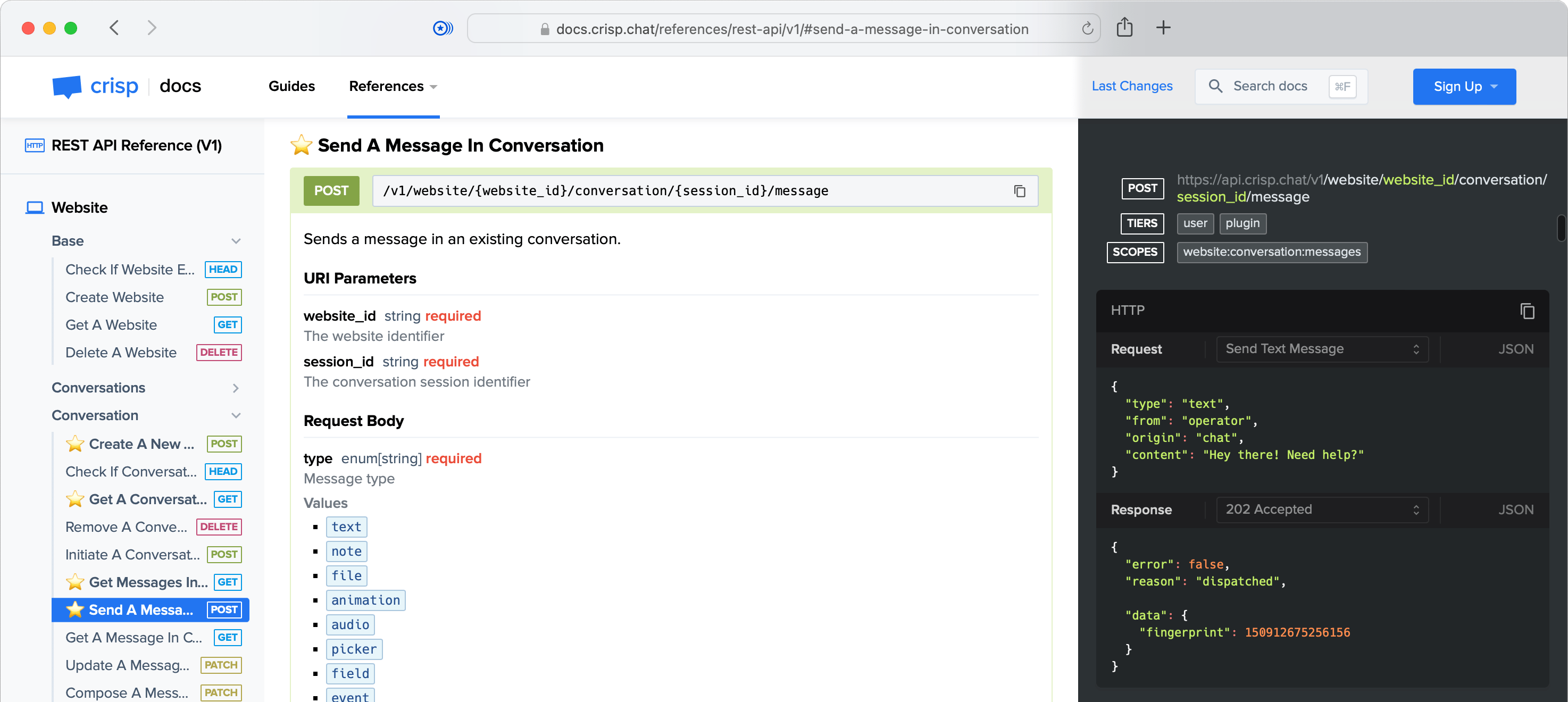This screenshot has height=702, width=1568.
Task: Click star beside Get Messages In item
Action: point(75,582)
